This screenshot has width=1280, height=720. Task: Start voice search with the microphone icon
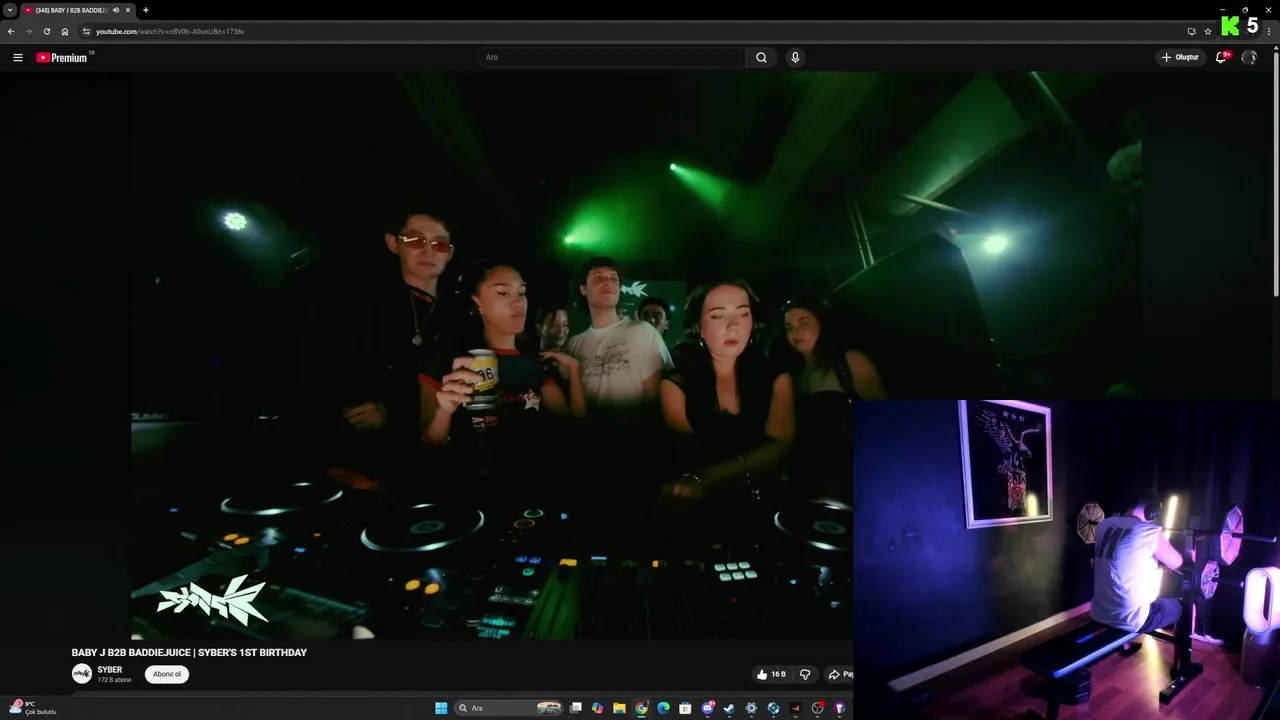coord(795,57)
